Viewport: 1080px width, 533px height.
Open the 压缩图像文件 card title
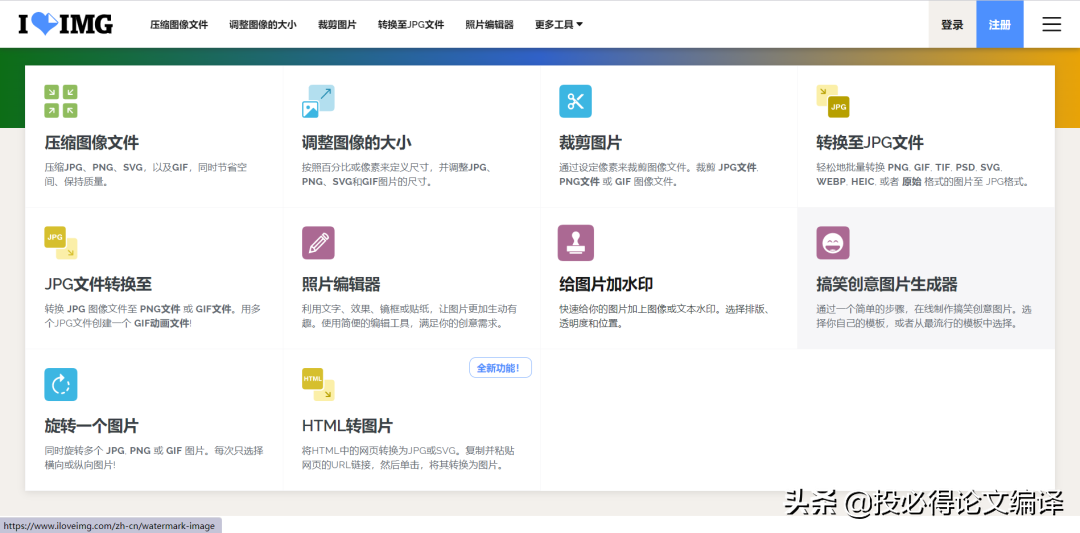tap(92, 143)
